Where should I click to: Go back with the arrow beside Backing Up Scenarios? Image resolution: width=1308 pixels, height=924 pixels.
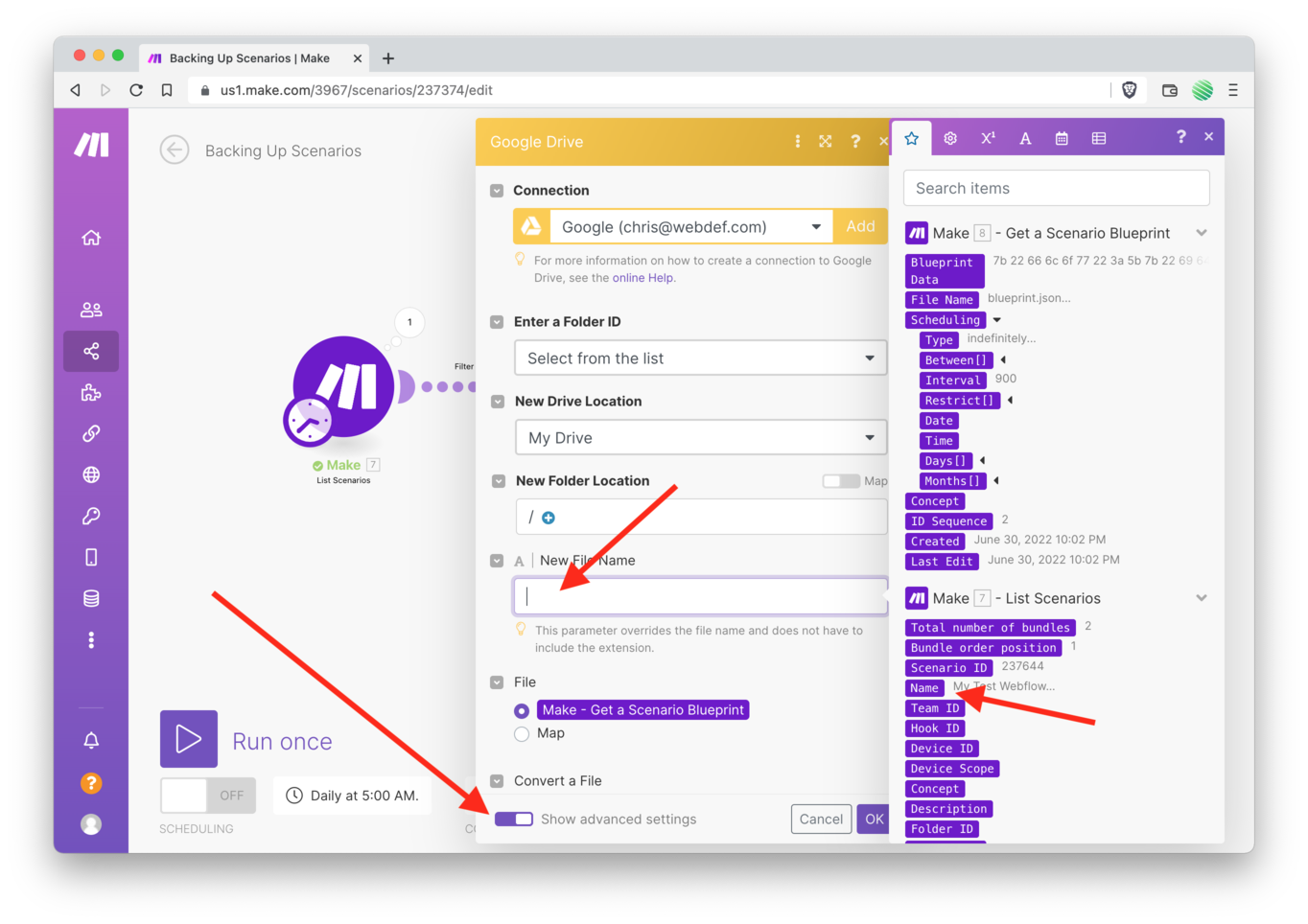(x=175, y=150)
